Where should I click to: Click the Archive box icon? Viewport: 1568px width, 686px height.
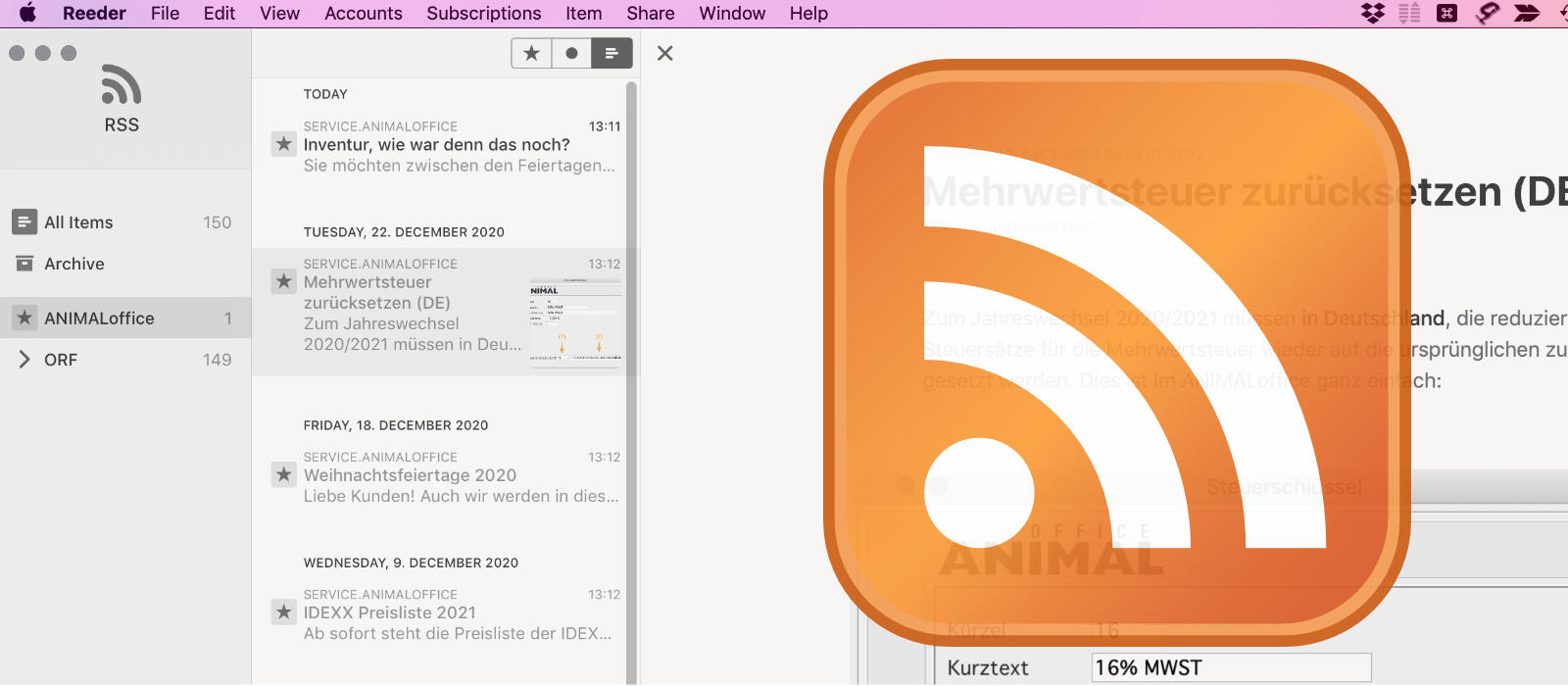point(24,263)
